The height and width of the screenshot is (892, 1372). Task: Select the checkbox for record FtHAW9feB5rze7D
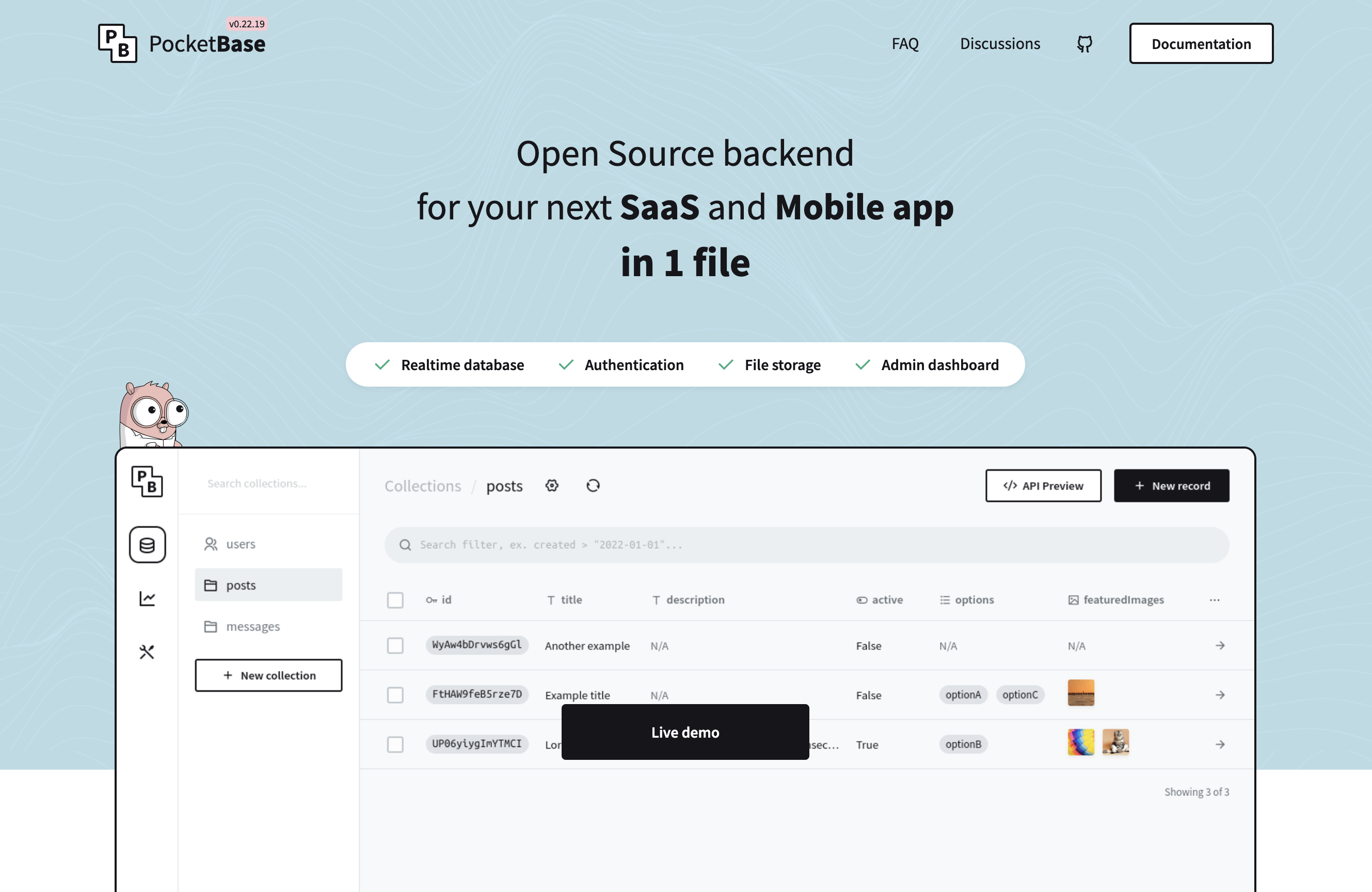395,695
